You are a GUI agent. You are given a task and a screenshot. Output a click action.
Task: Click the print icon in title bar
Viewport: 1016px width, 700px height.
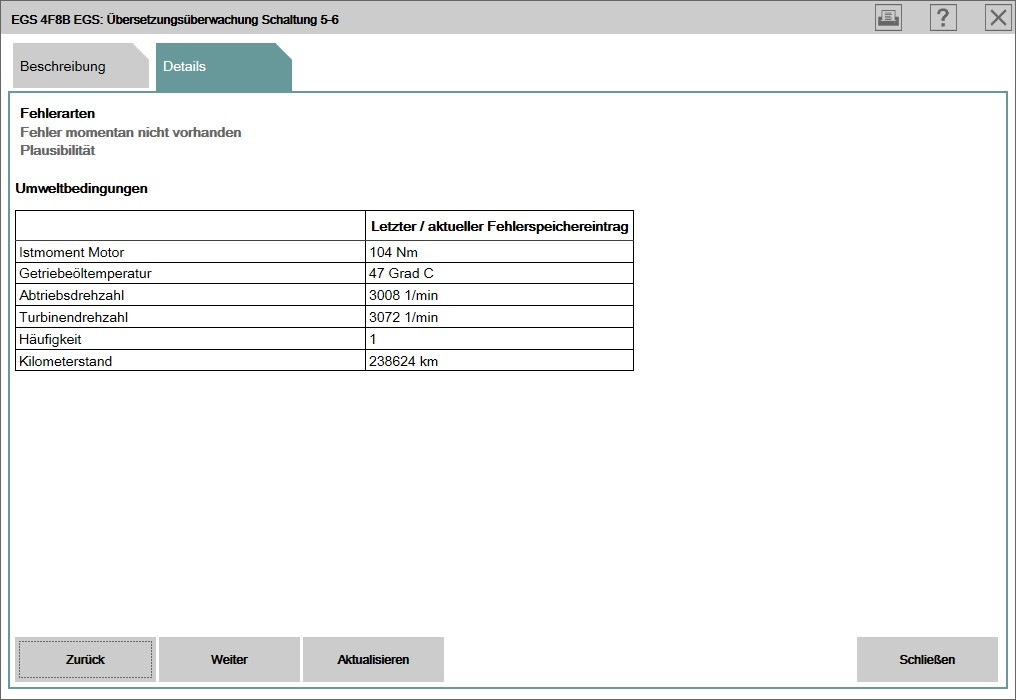pyautogui.click(x=888, y=17)
